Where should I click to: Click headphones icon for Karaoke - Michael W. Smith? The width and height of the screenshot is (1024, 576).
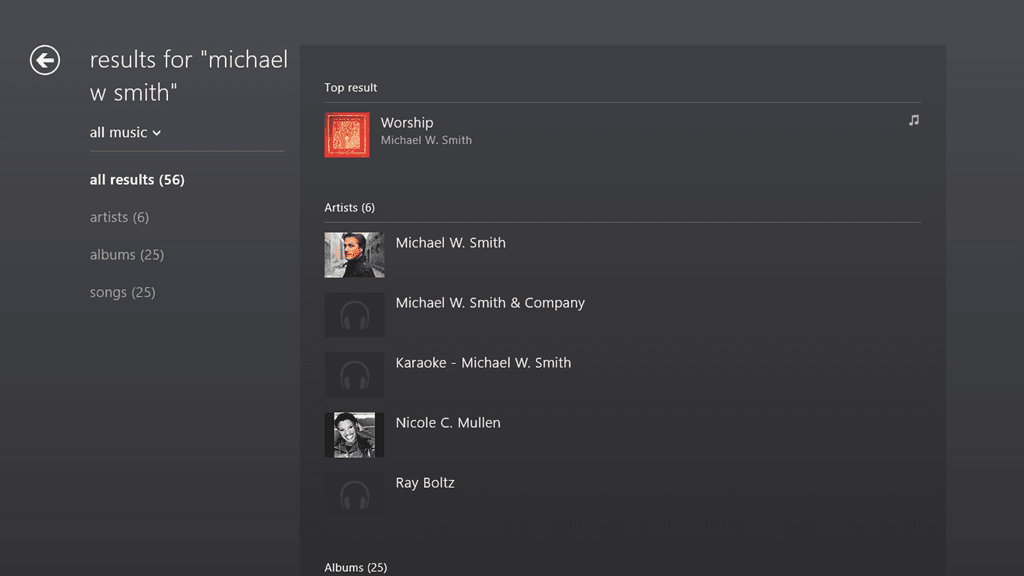[x=354, y=375]
